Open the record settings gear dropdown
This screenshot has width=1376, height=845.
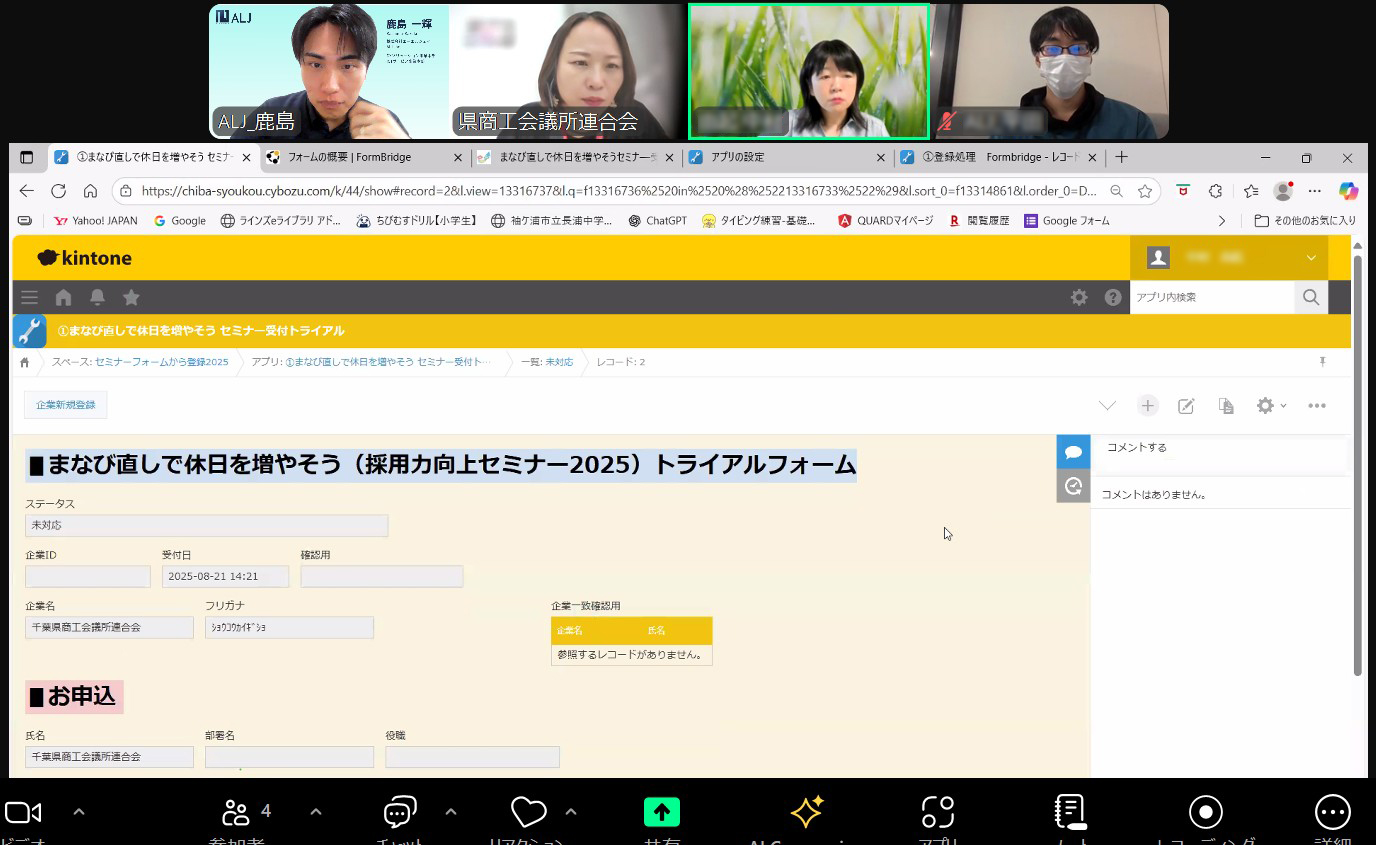[1270, 405]
